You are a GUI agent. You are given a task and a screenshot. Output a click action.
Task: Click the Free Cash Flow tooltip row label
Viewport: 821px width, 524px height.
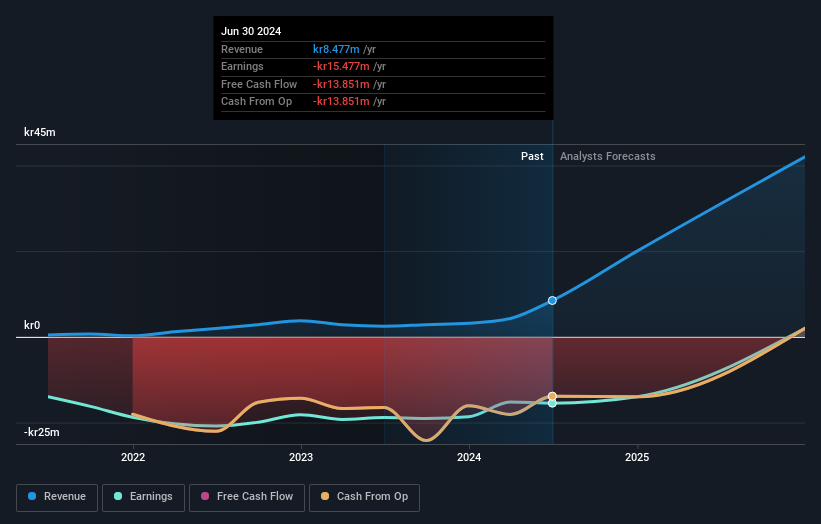click(259, 84)
